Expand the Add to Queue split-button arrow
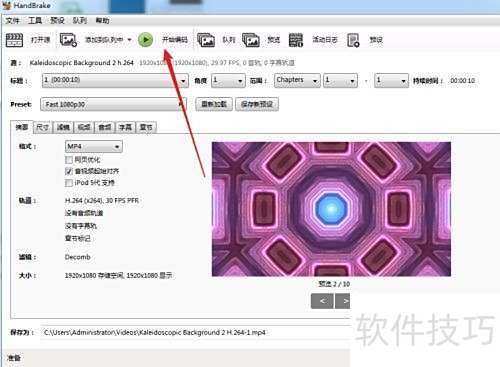Screen dimensions: 500x367 [129, 40]
